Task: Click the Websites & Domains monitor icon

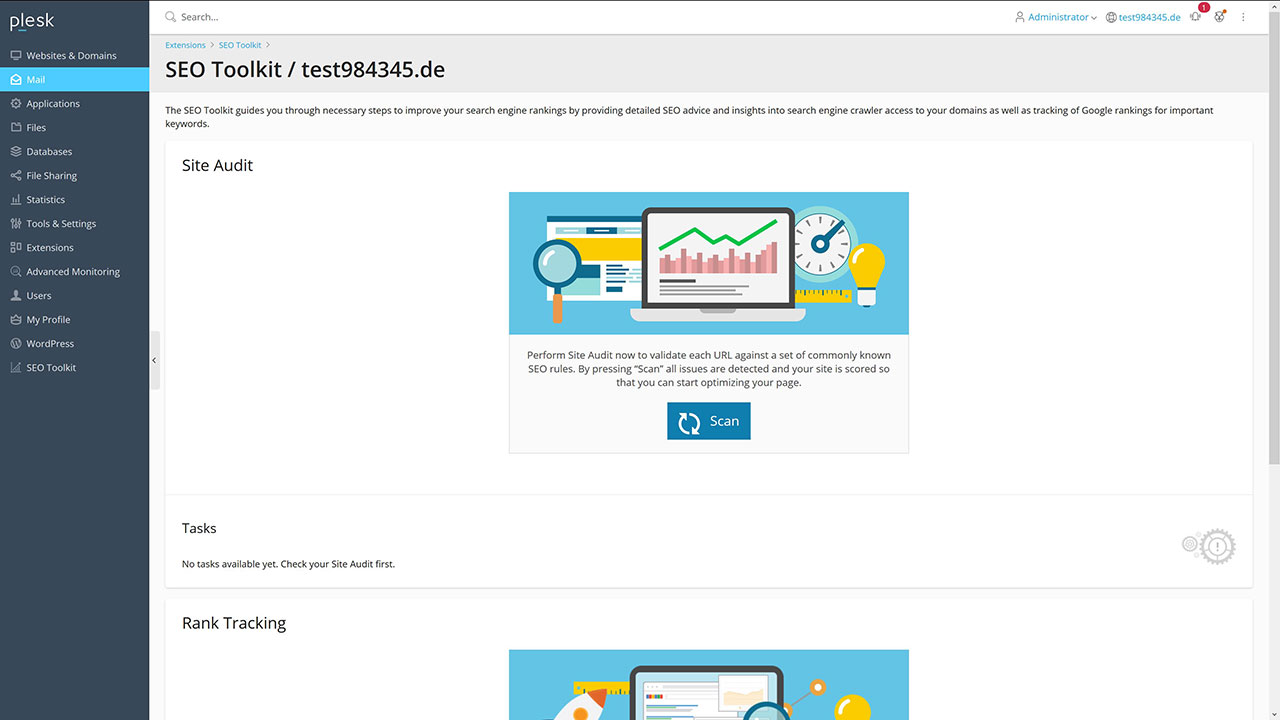Action: [x=16, y=56]
